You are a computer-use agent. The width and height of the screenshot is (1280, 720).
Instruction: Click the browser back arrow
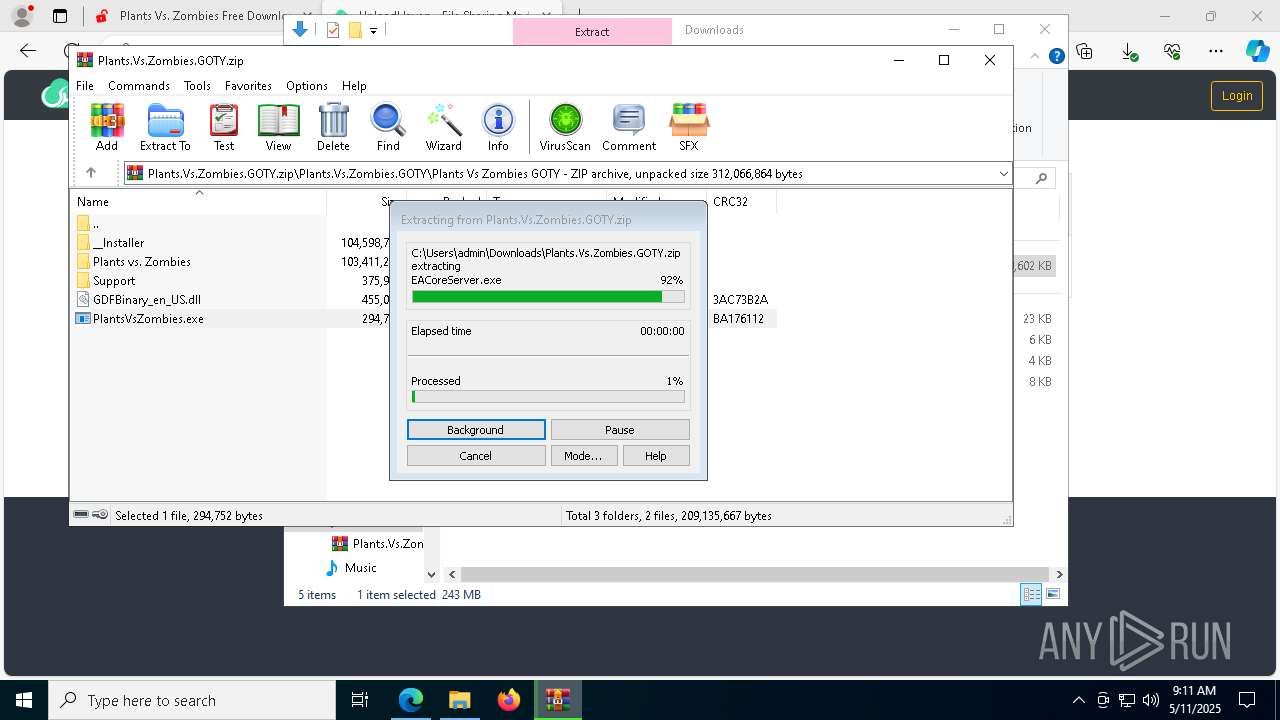pos(28,51)
